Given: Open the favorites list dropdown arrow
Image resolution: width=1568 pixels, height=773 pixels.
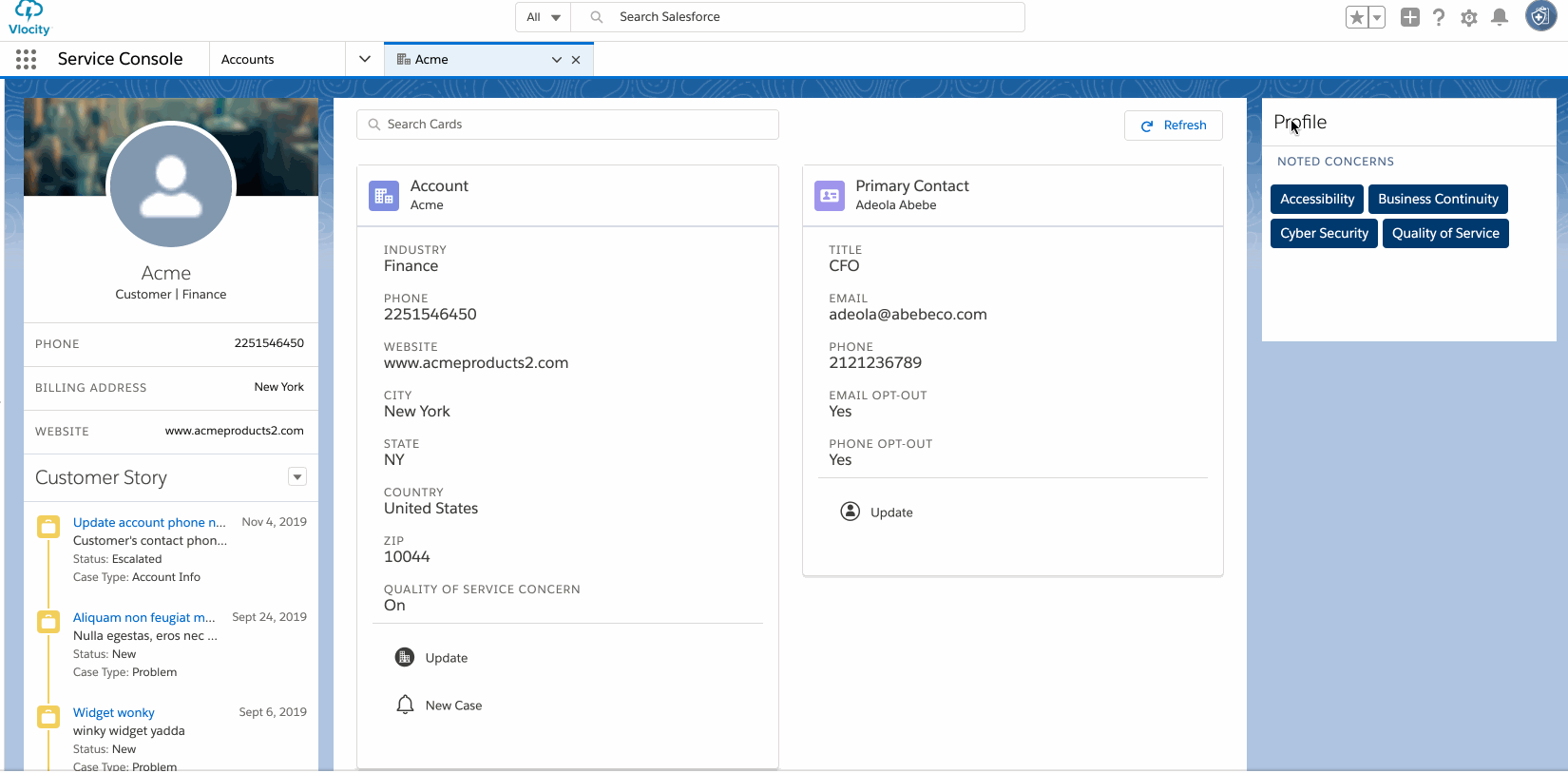Looking at the screenshot, I should [x=1376, y=17].
